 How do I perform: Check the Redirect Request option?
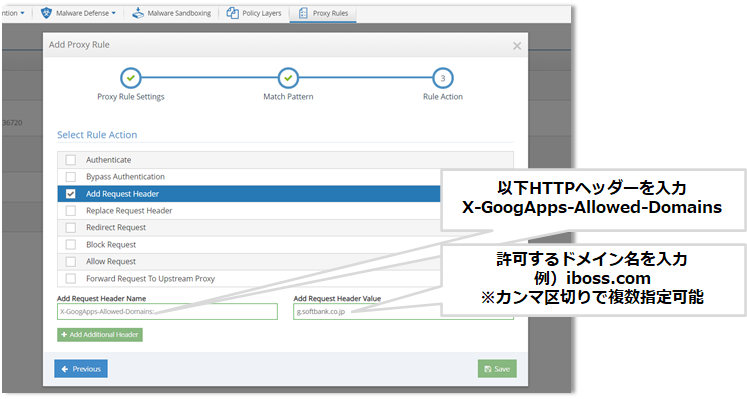[71, 228]
